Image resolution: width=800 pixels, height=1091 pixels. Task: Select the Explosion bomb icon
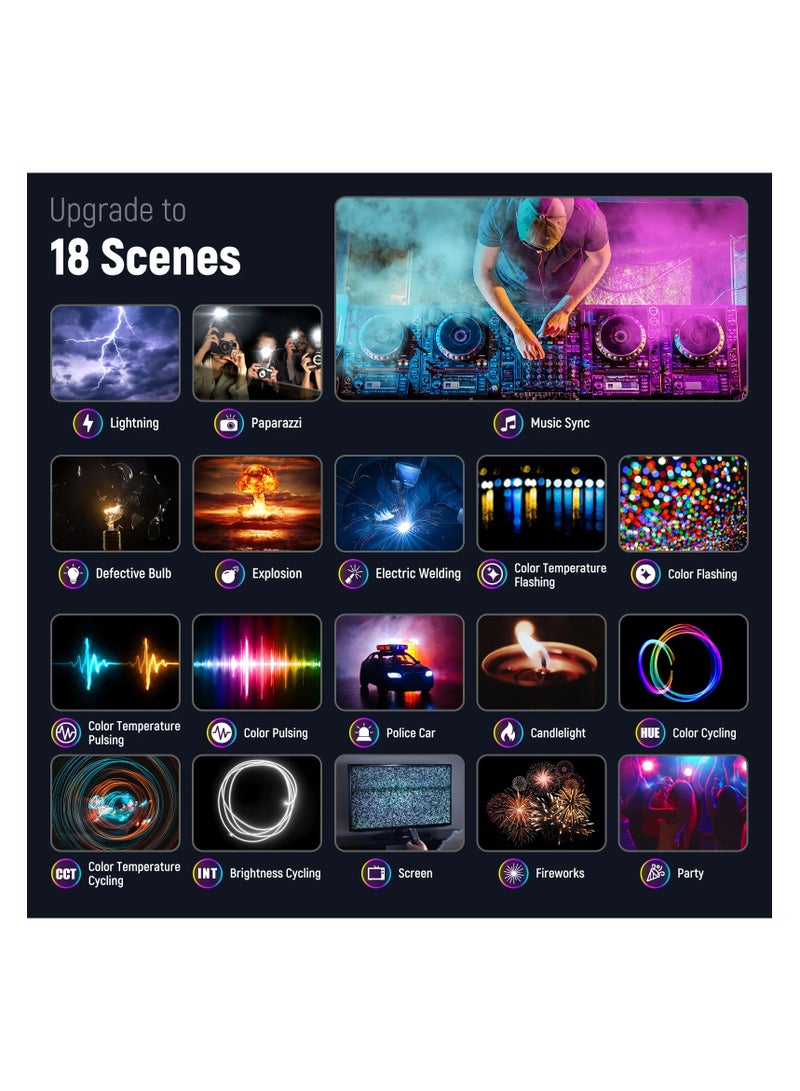click(x=230, y=574)
